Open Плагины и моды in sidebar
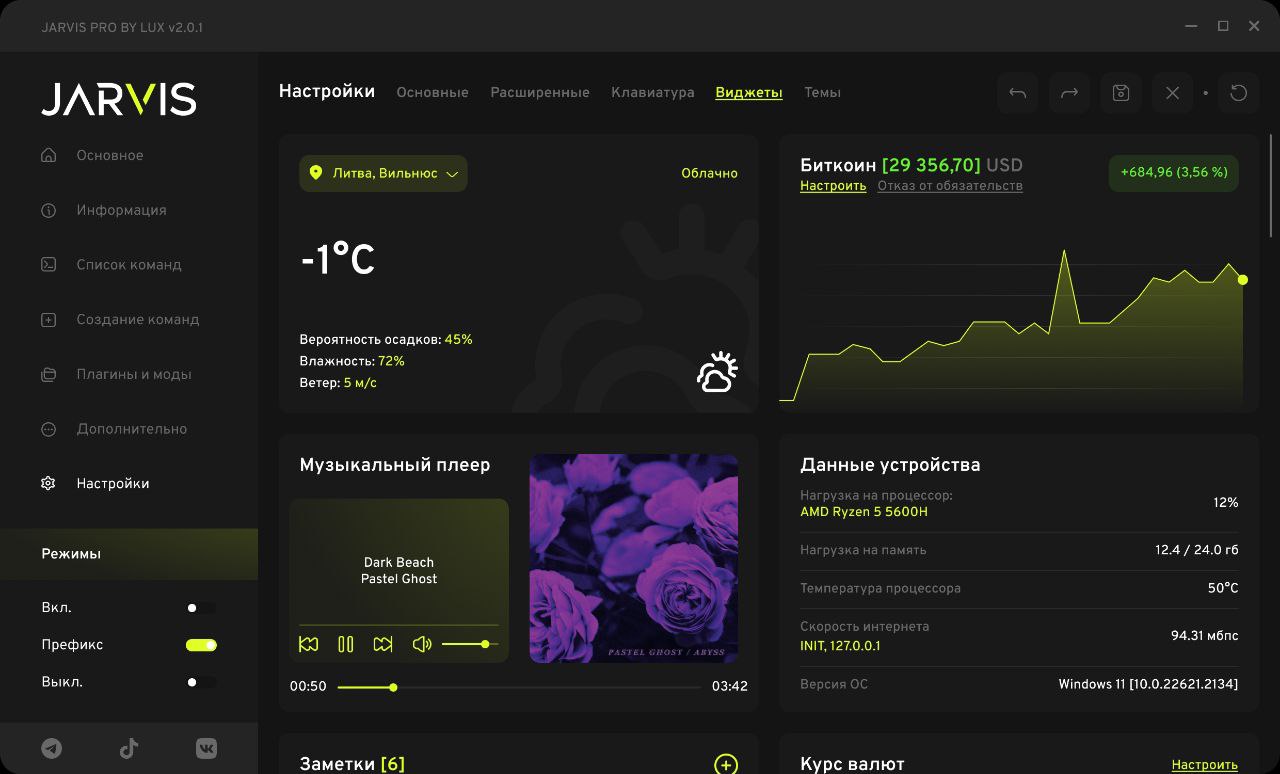Viewport: 1280px width, 774px height. coord(133,374)
